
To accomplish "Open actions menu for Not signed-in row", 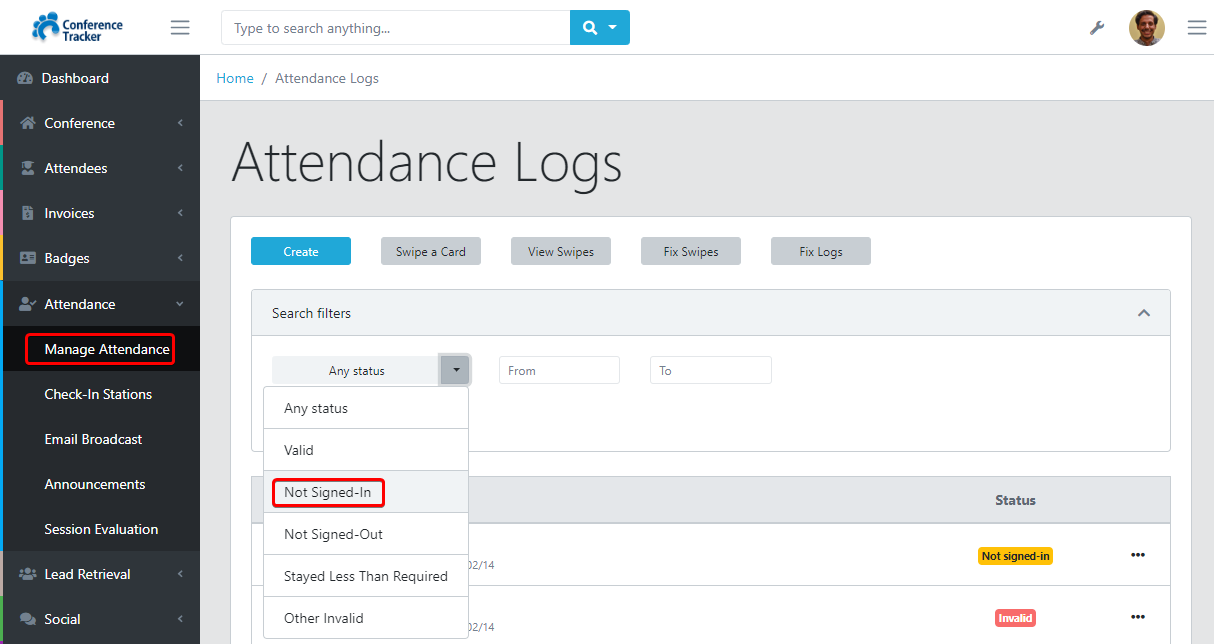I will 1138,555.
